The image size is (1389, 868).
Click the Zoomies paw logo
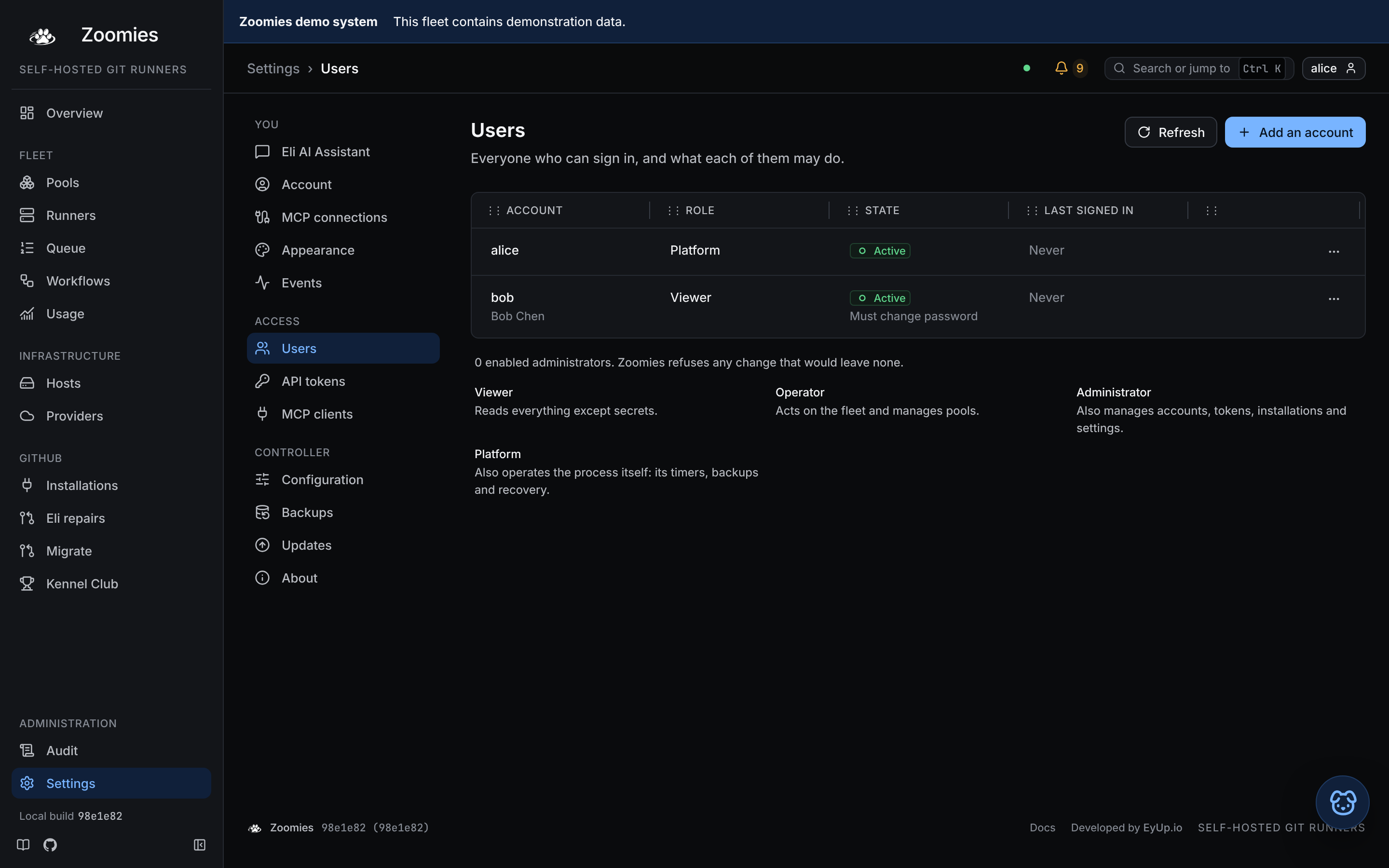pos(42,36)
